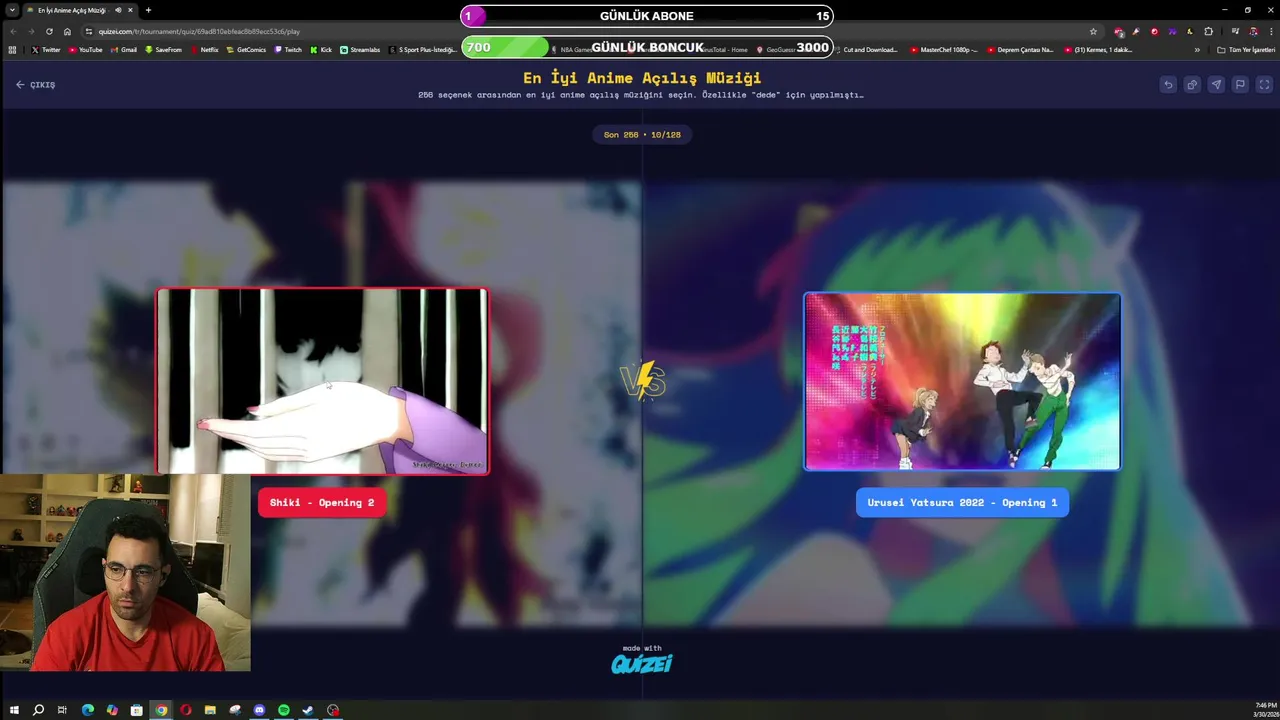This screenshot has width=1280, height=720.
Task: Open the Gmail bookmark
Action: click(x=123, y=49)
